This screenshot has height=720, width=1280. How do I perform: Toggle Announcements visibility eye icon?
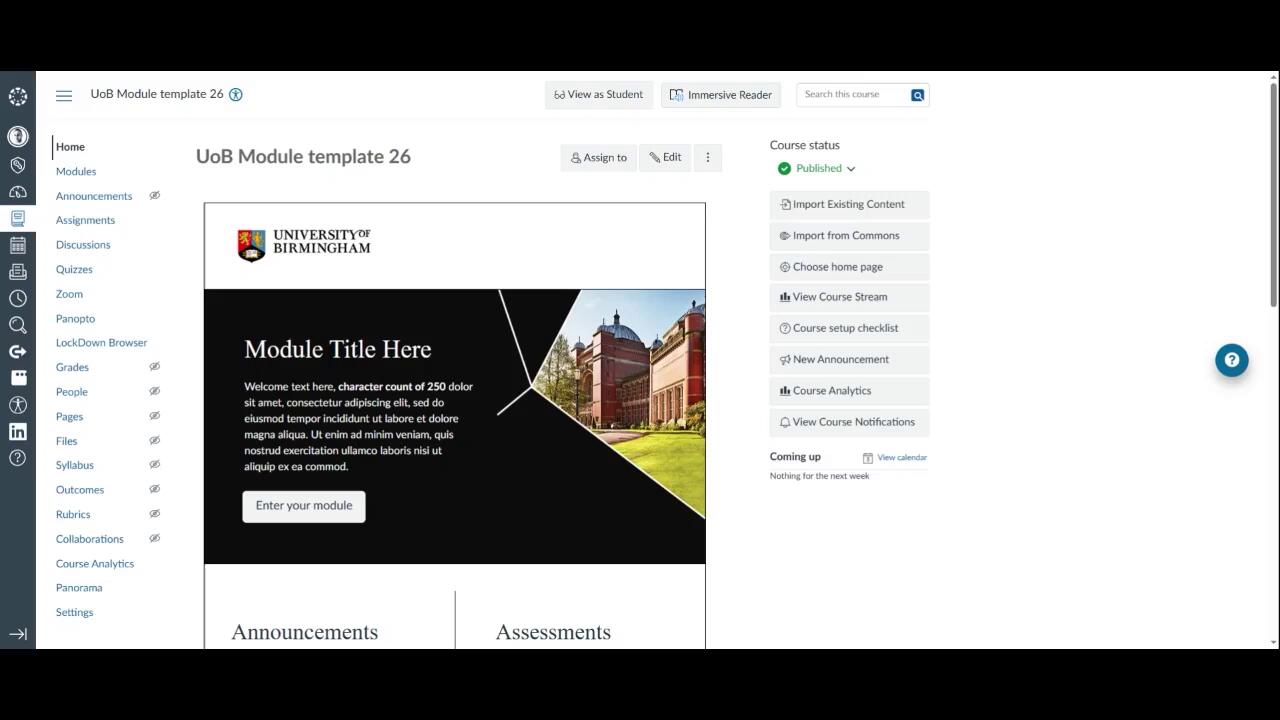[154, 196]
